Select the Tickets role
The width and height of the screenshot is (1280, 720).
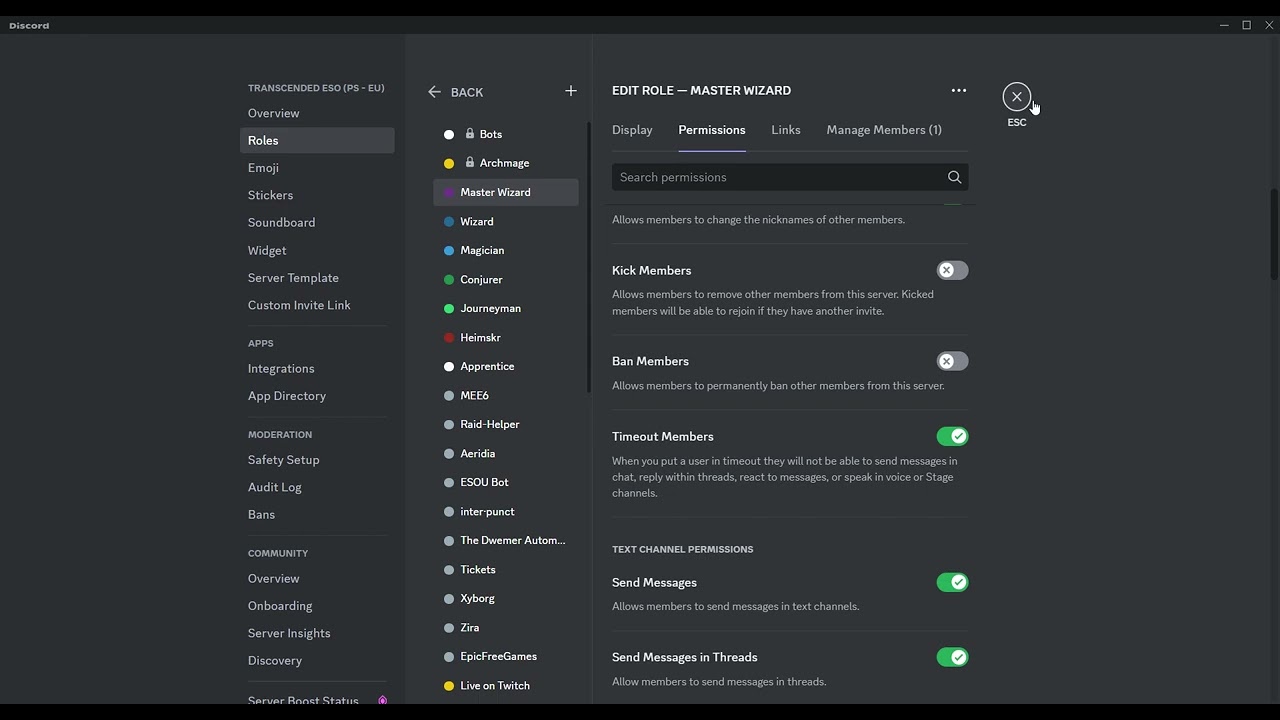(x=506, y=569)
